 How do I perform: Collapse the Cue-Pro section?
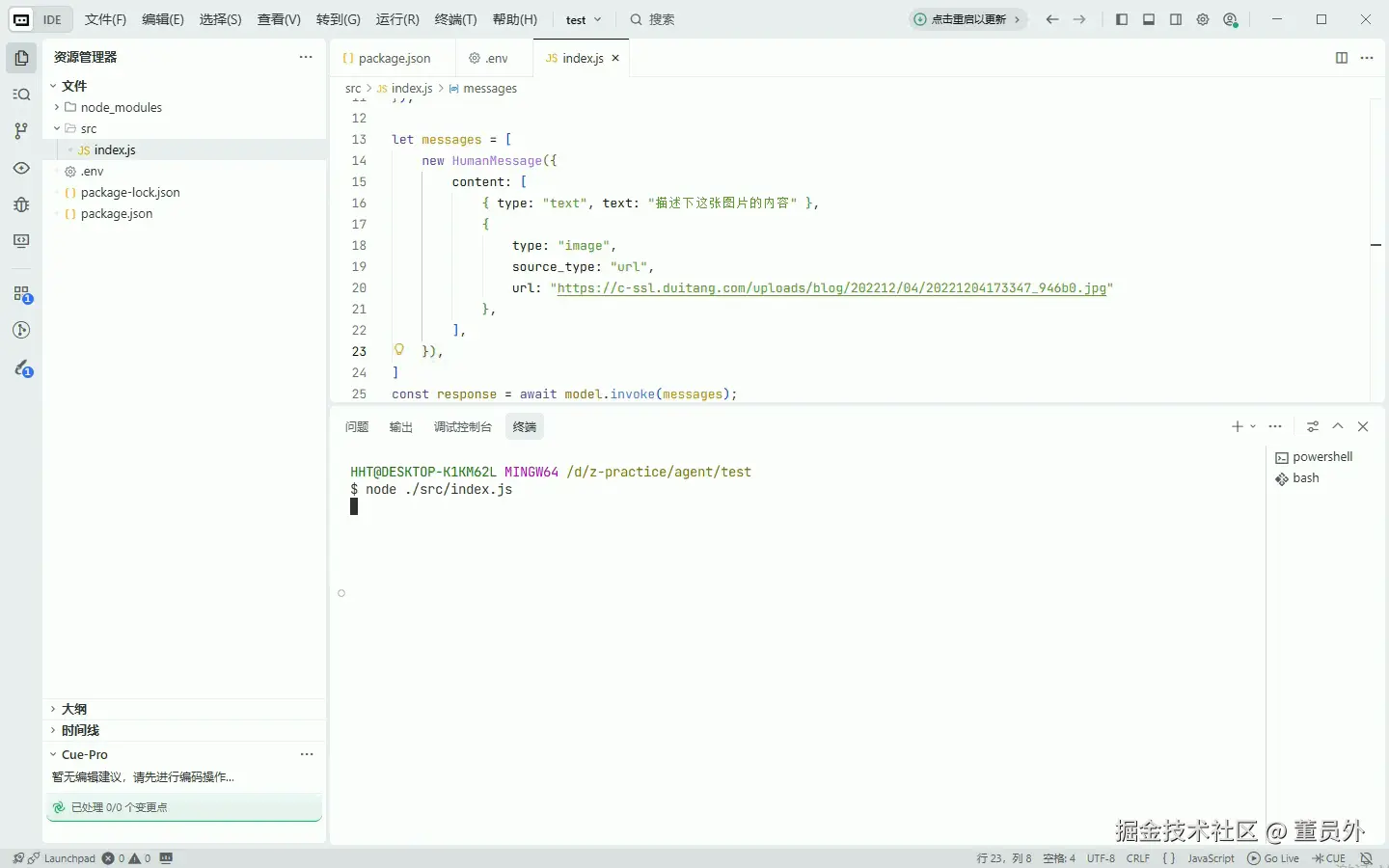(x=84, y=754)
